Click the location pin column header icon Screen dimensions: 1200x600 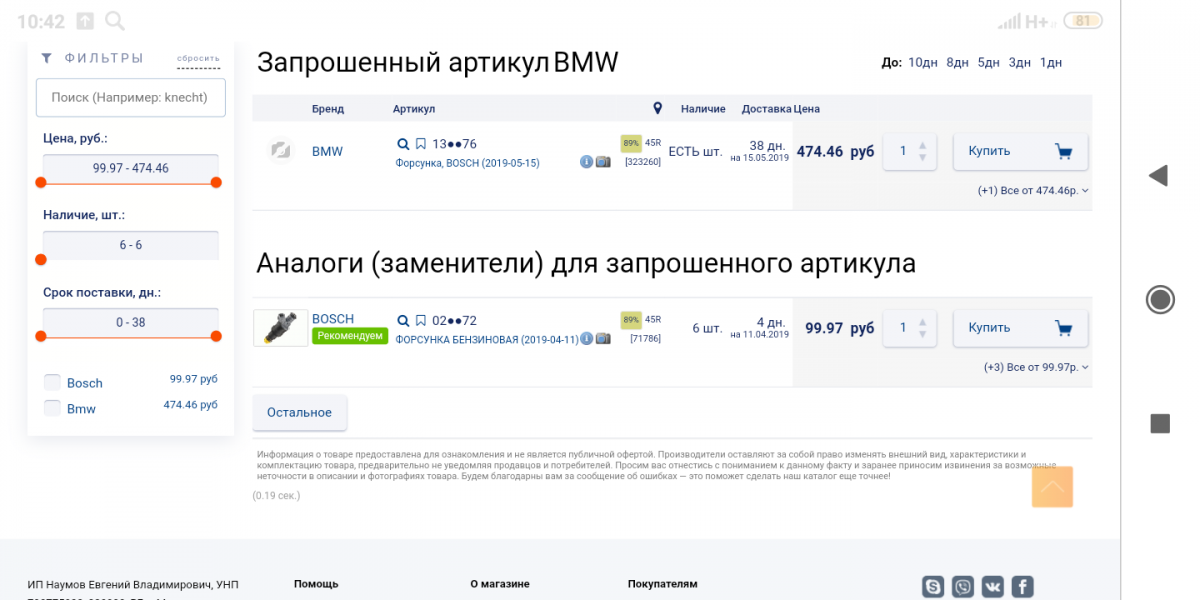click(657, 108)
